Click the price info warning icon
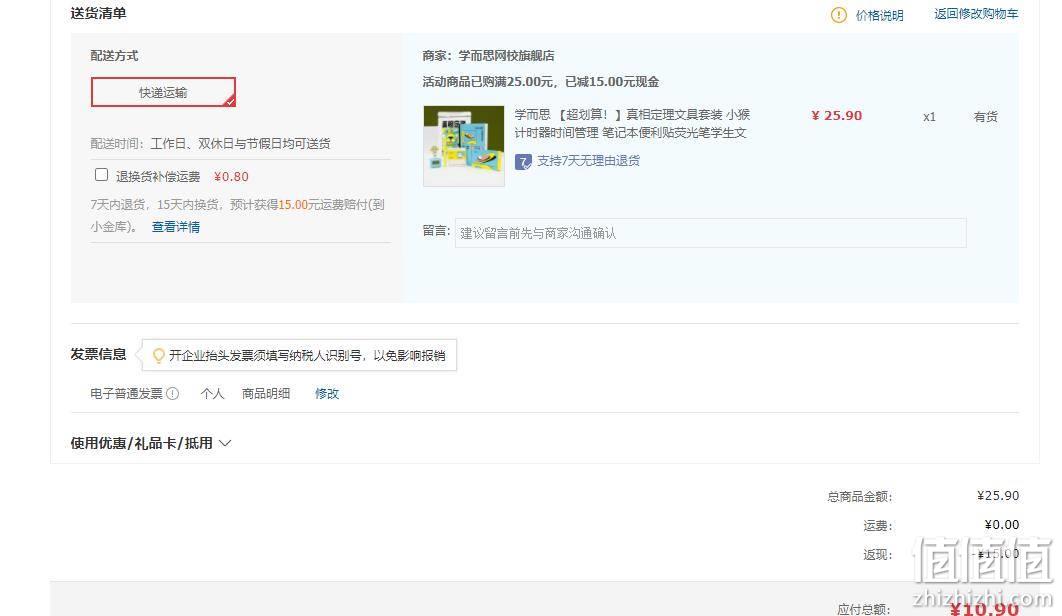The height and width of the screenshot is (616, 1062). pos(838,15)
